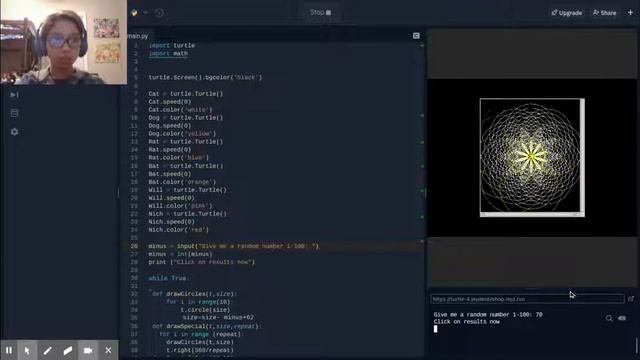Click the editor pane icon beside main.py tab
The width and height of the screenshot is (640, 360).
(x=416, y=36)
